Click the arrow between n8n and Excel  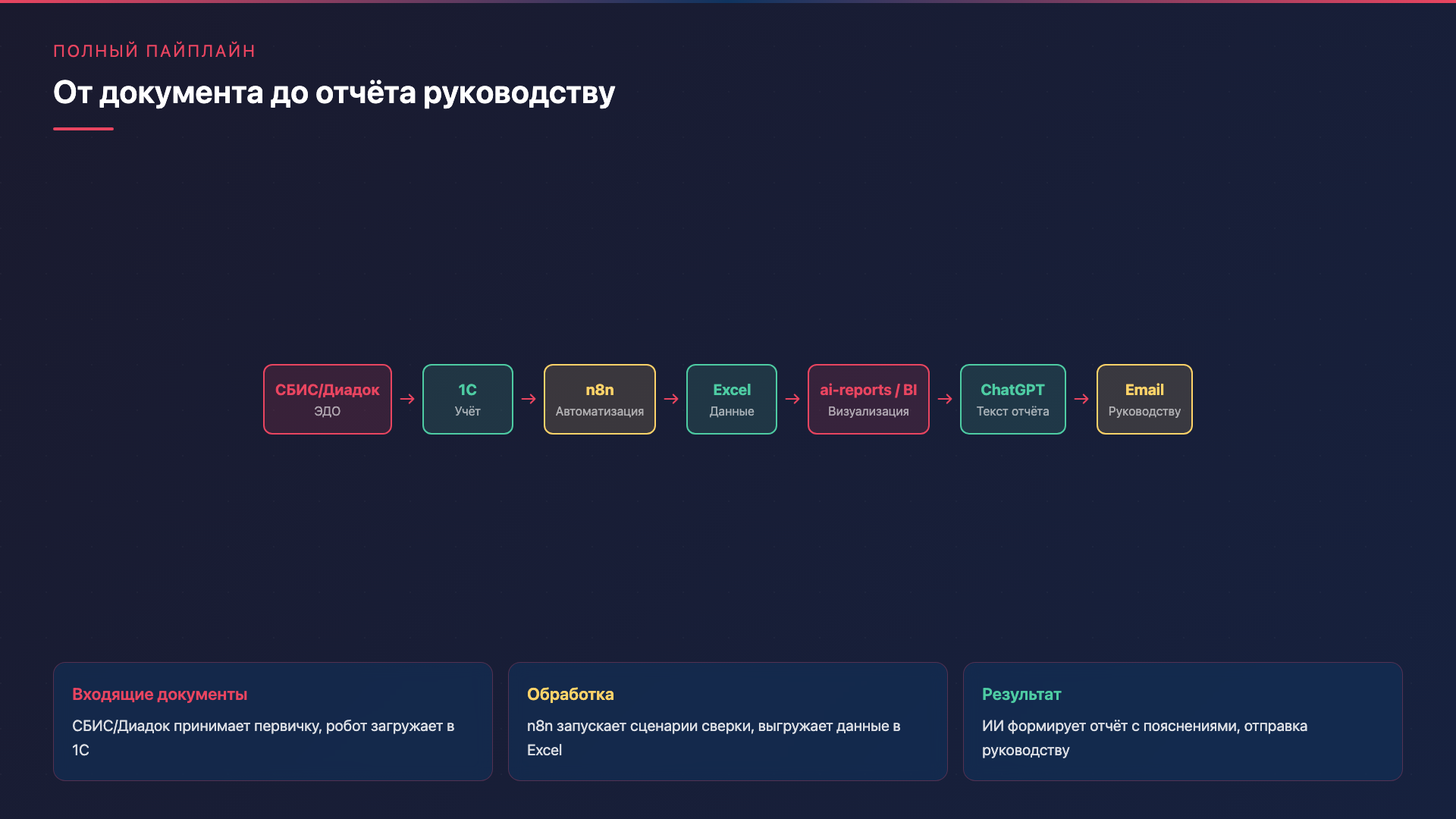pos(670,399)
